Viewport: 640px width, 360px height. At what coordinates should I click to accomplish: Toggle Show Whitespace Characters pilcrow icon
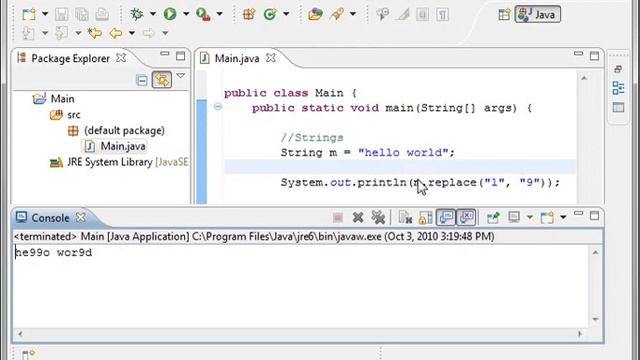tap(442, 15)
